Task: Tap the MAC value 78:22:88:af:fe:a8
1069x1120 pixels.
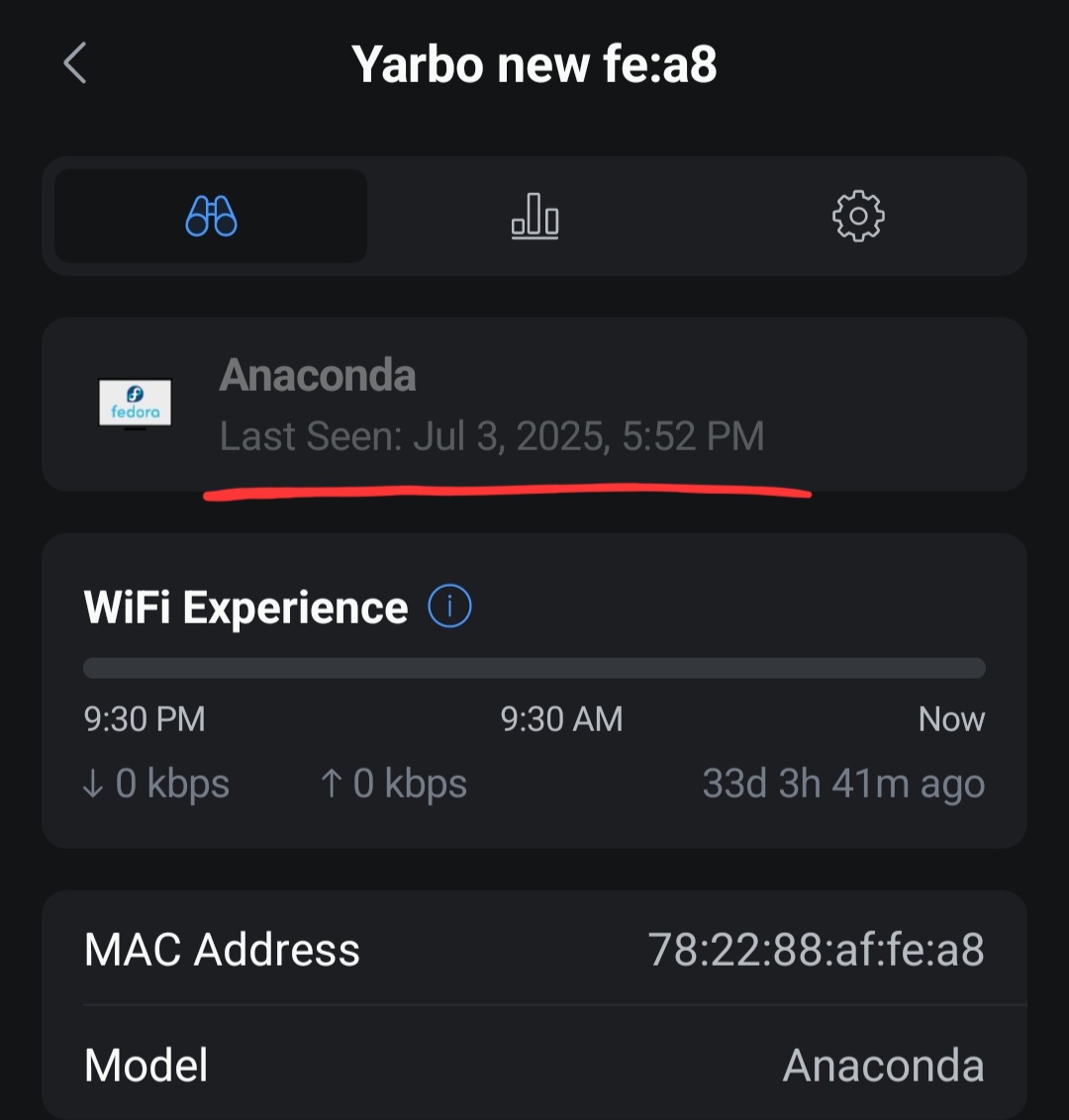Action: click(x=816, y=949)
